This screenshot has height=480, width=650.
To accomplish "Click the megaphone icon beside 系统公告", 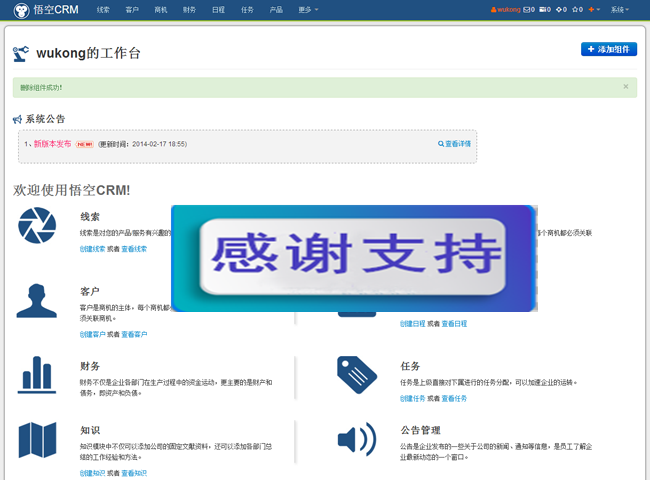I will tap(17, 120).
